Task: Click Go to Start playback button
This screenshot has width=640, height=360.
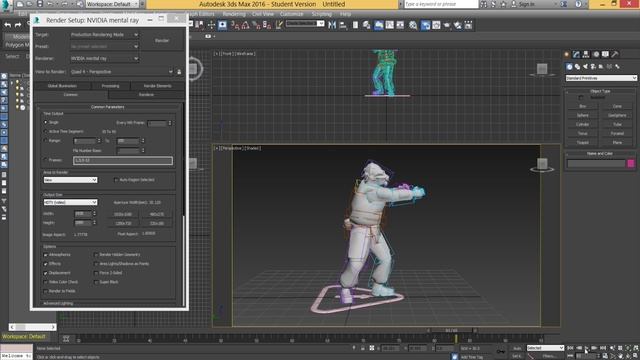Action: [570, 348]
